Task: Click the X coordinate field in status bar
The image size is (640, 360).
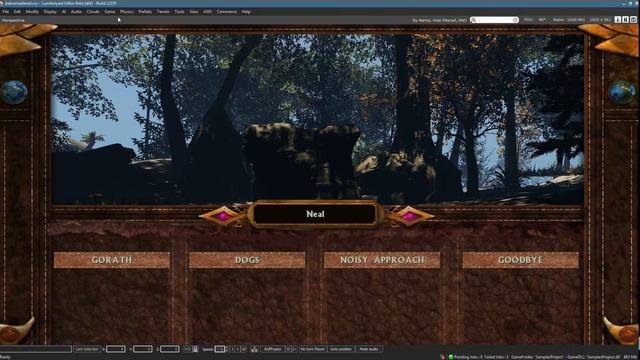Action: point(116,349)
